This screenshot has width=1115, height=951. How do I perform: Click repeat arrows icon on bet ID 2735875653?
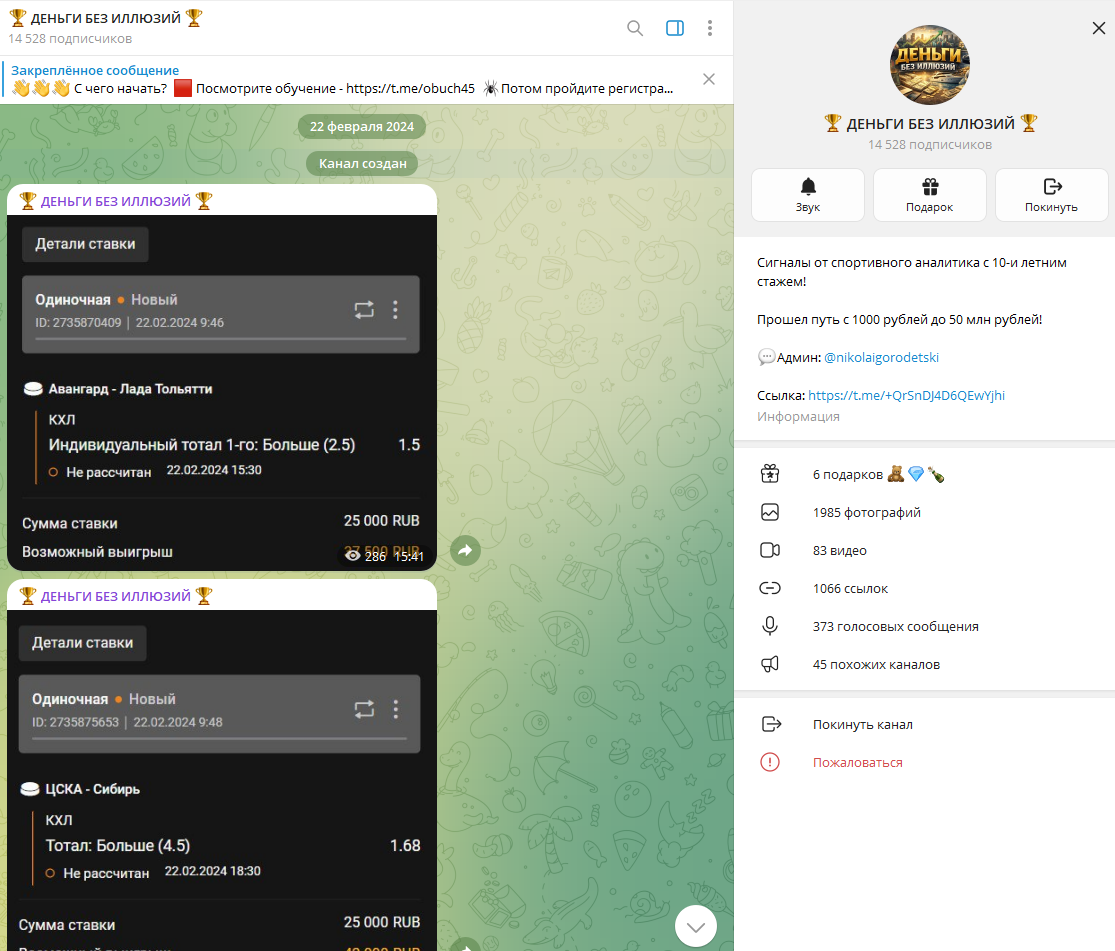coord(364,709)
